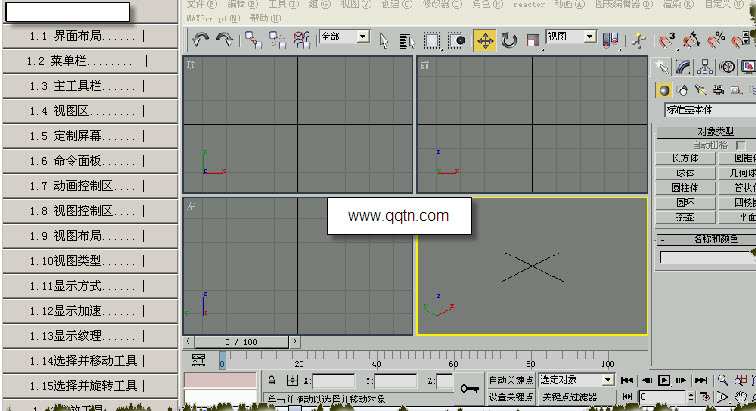Screen dimensions: 756x411
Task: Activate the Select and Rotate tool
Action: [509, 41]
